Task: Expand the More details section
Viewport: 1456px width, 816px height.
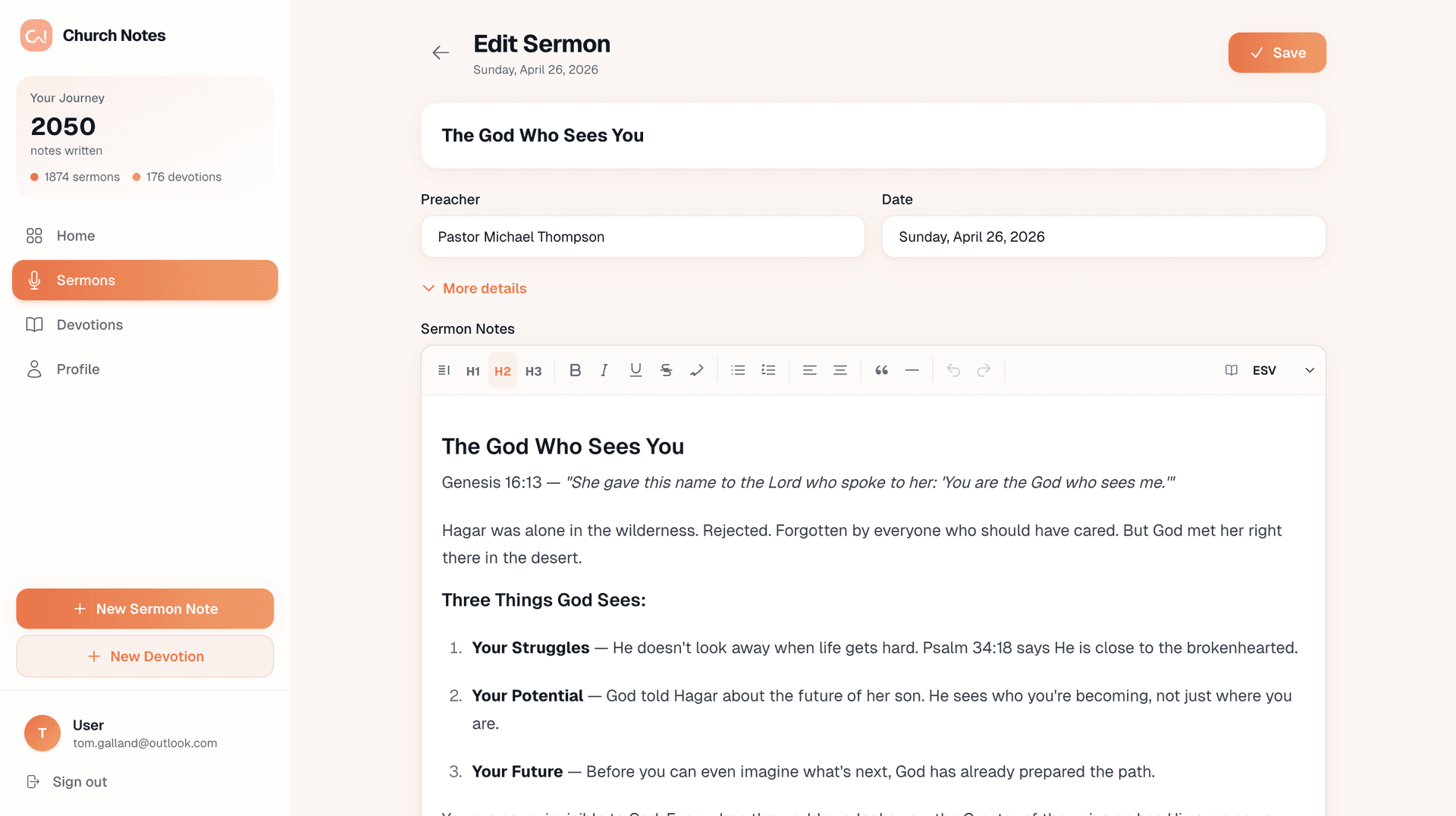Action: click(x=473, y=288)
